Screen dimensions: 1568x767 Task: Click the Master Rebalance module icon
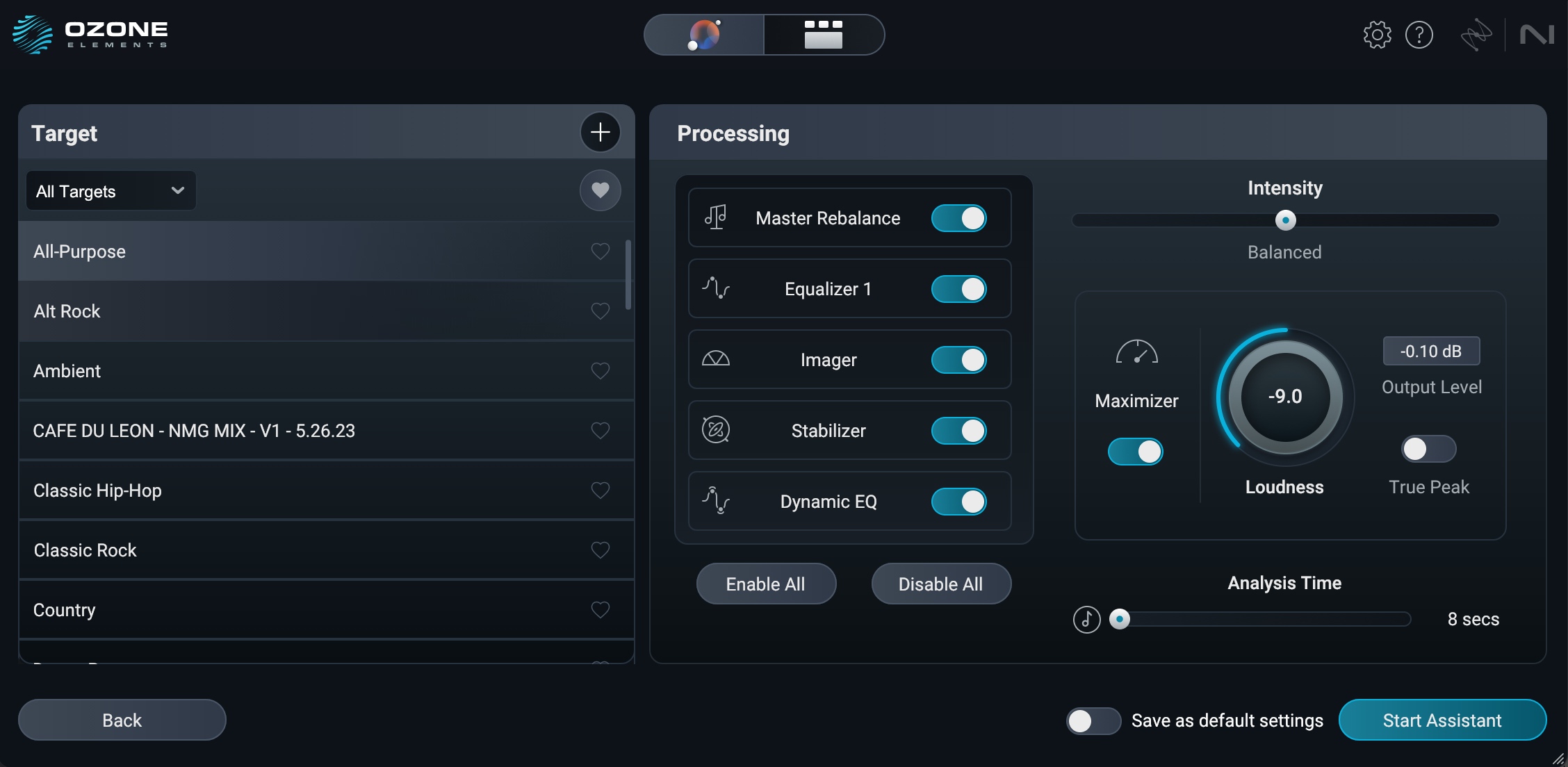point(716,217)
